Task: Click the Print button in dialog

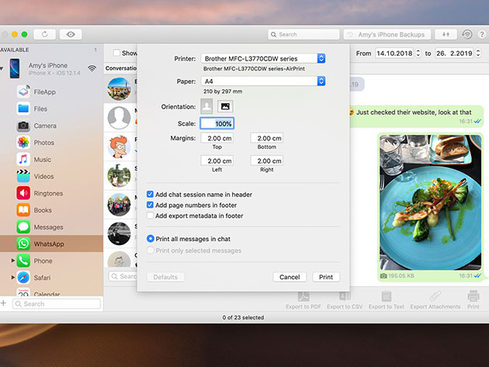Action: pos(326,277)
